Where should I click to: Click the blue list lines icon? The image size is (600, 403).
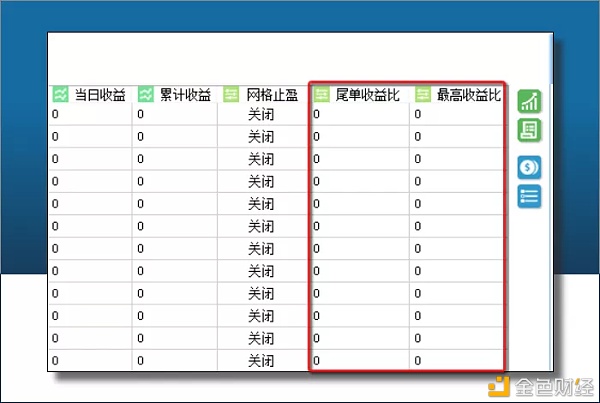click(x=530, y=196)
